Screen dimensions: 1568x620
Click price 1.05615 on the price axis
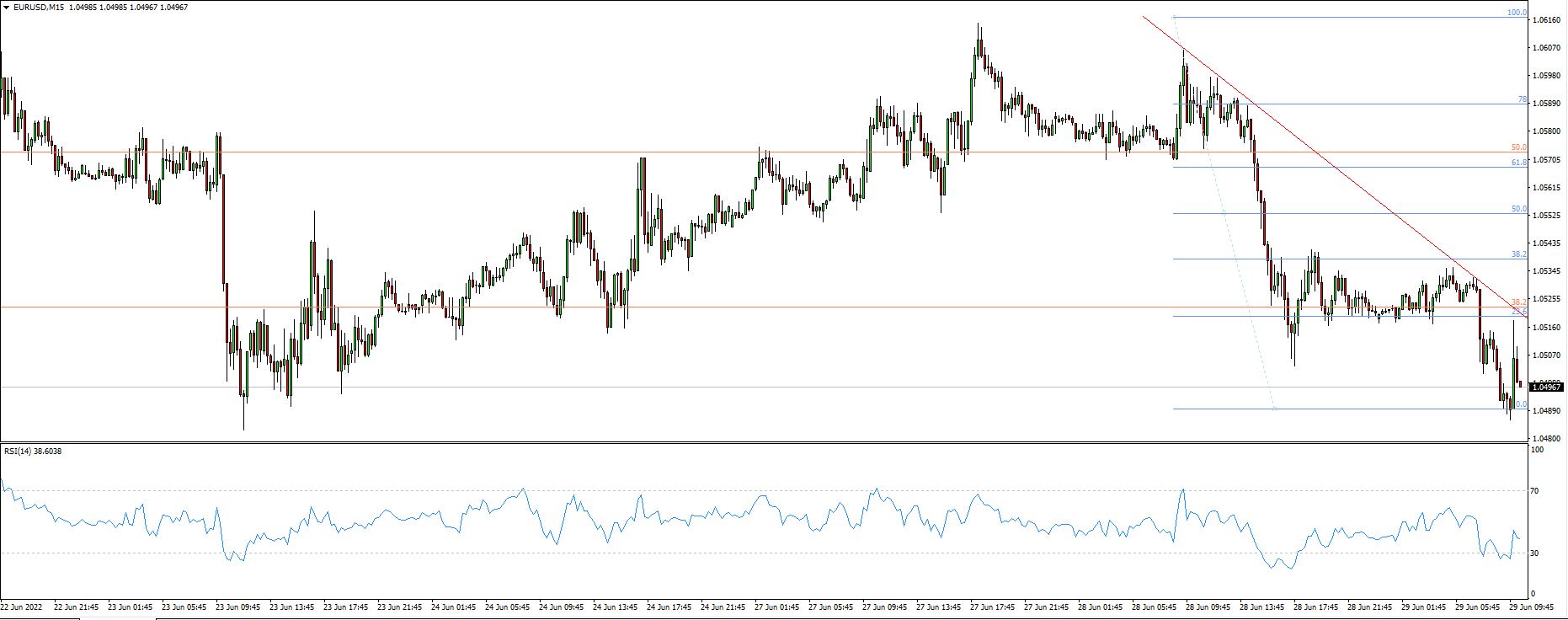(x=1547, y=187)
